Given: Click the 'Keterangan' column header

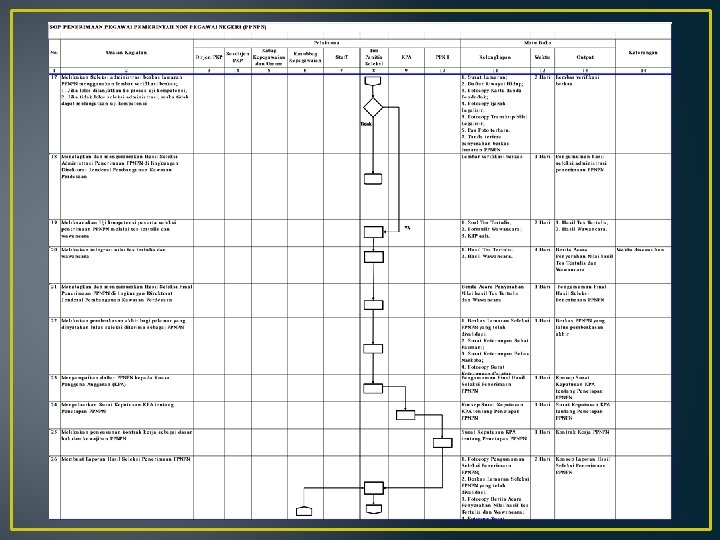Looking at the screenshot, I should (643, 53).
